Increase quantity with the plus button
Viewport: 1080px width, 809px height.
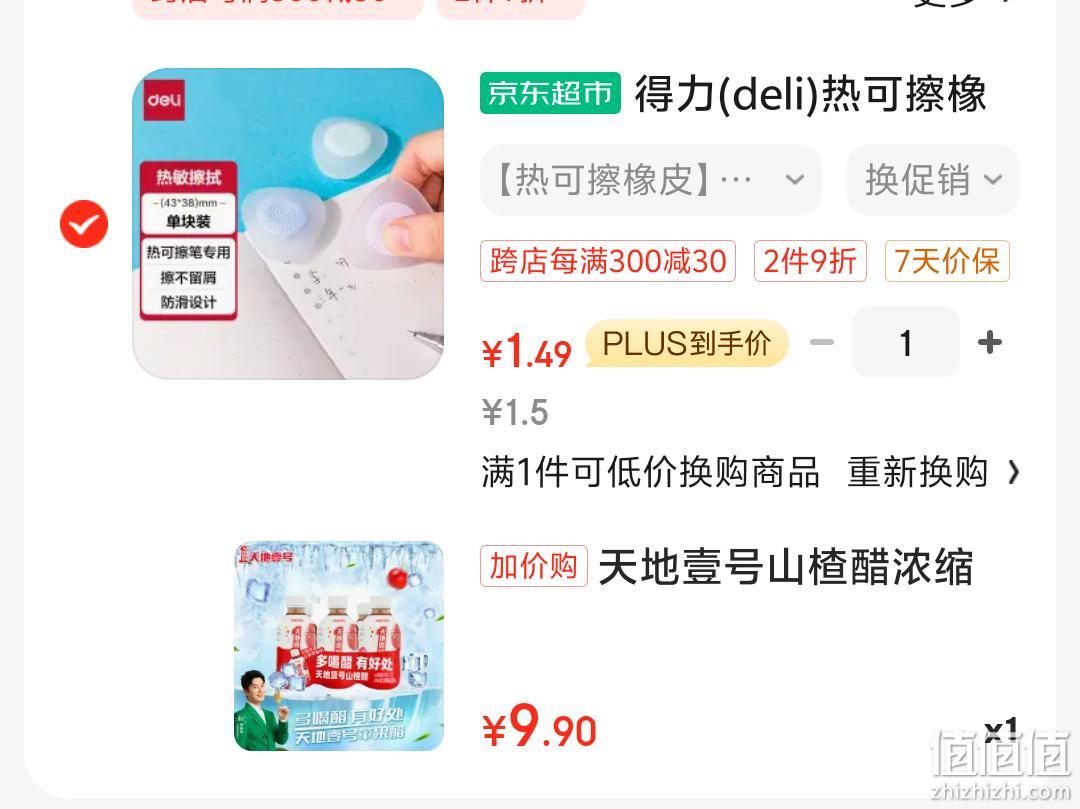point(990,342)
